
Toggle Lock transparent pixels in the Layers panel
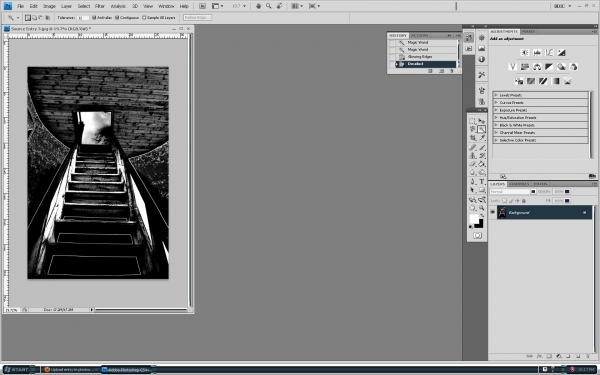click(x=504, y=201)
